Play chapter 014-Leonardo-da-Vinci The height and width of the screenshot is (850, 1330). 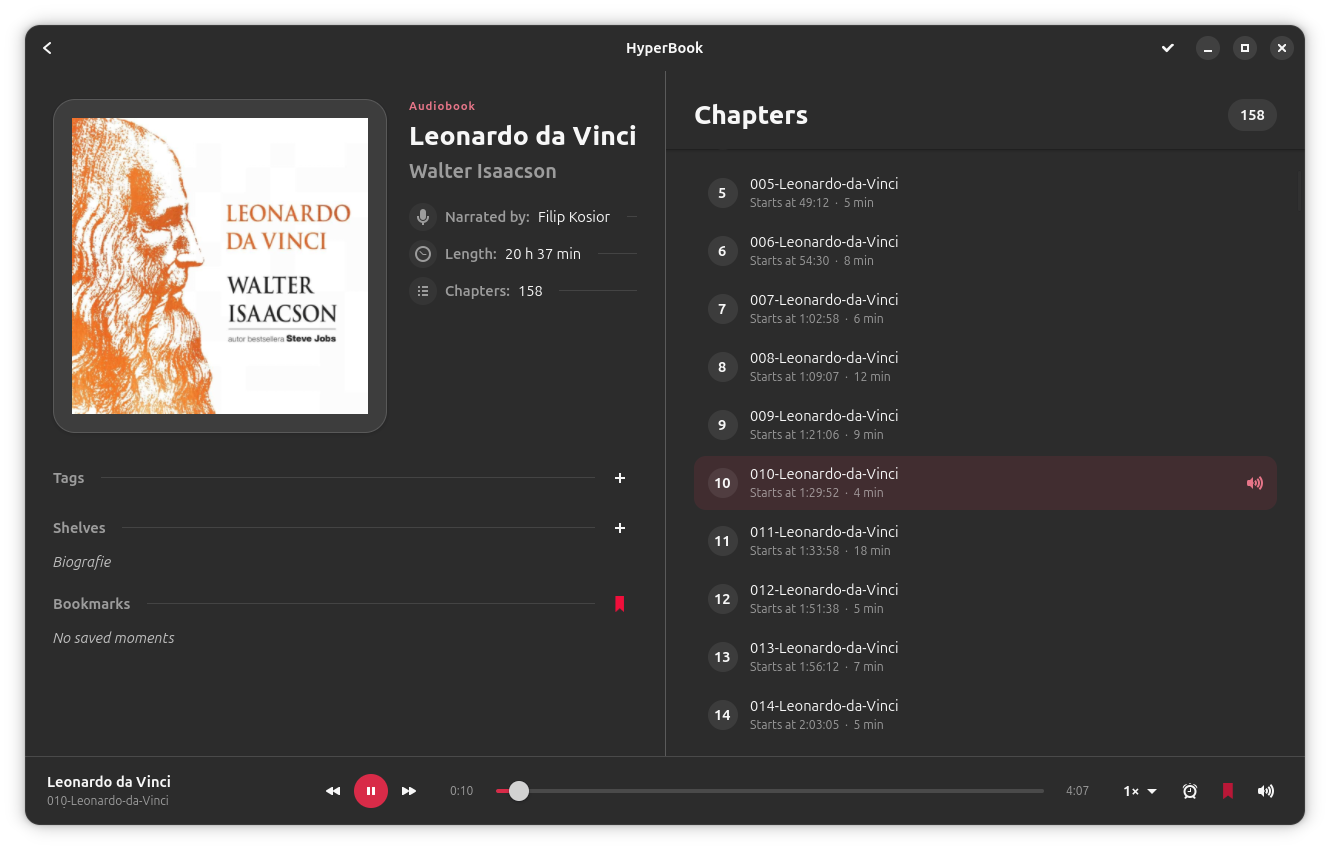click(985, 715)
